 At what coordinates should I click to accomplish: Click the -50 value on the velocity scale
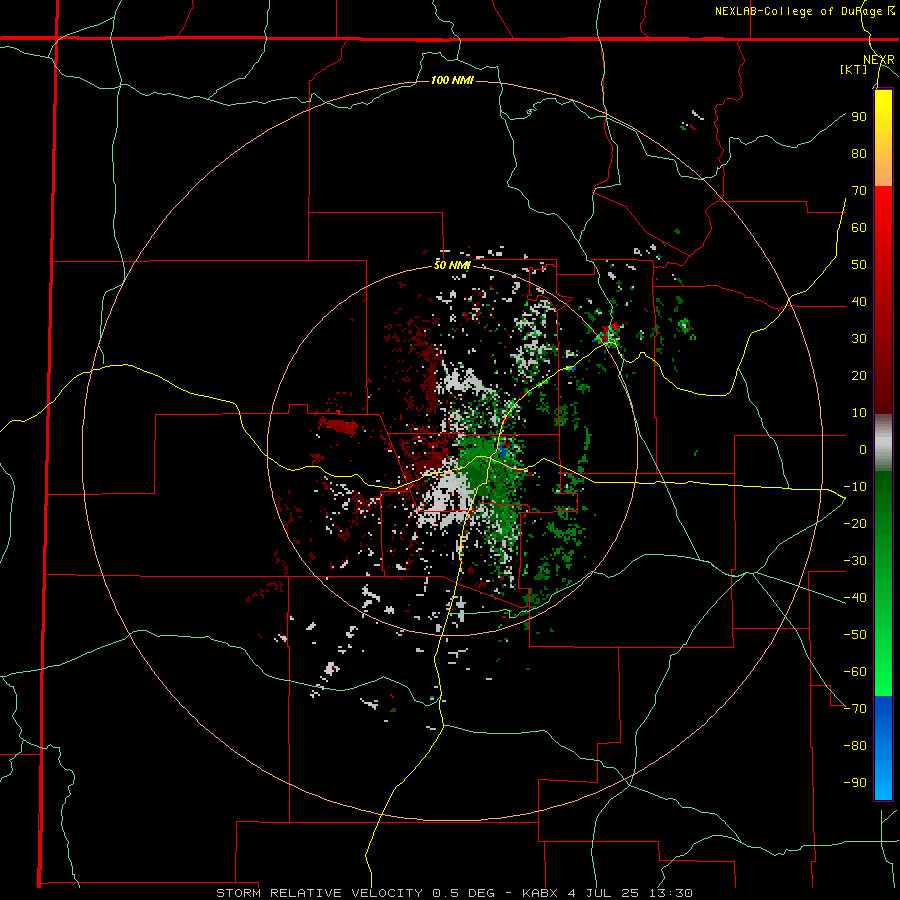point(855,634)
